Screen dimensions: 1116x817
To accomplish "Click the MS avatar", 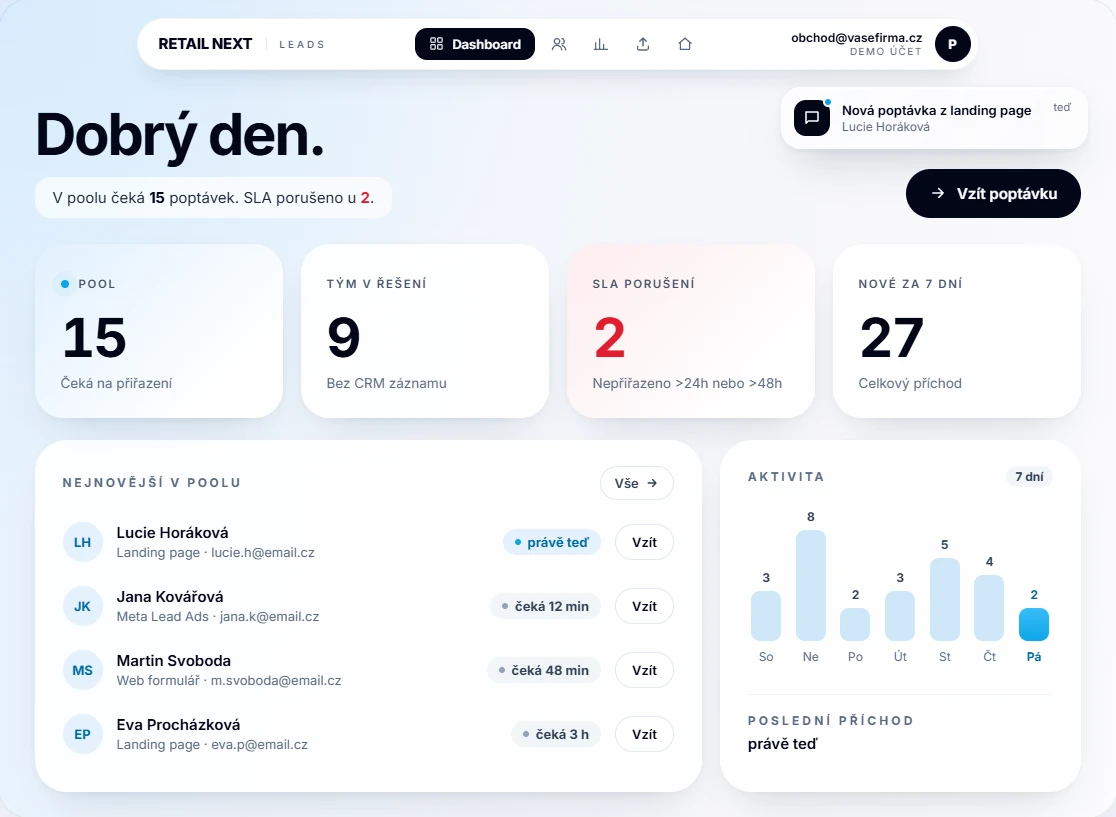I will (83, 670).
